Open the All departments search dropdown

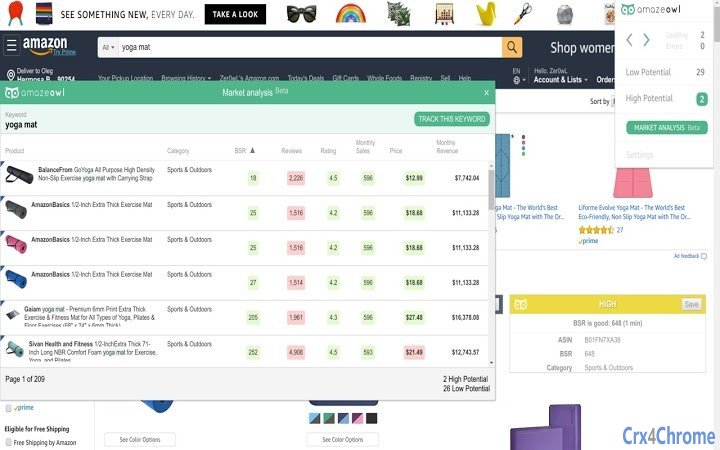click(108, 47)
